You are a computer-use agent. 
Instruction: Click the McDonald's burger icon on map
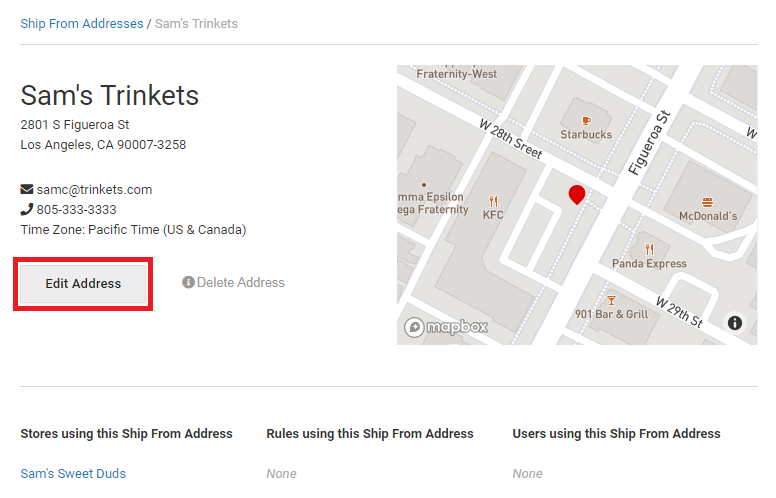pos(708,202)
